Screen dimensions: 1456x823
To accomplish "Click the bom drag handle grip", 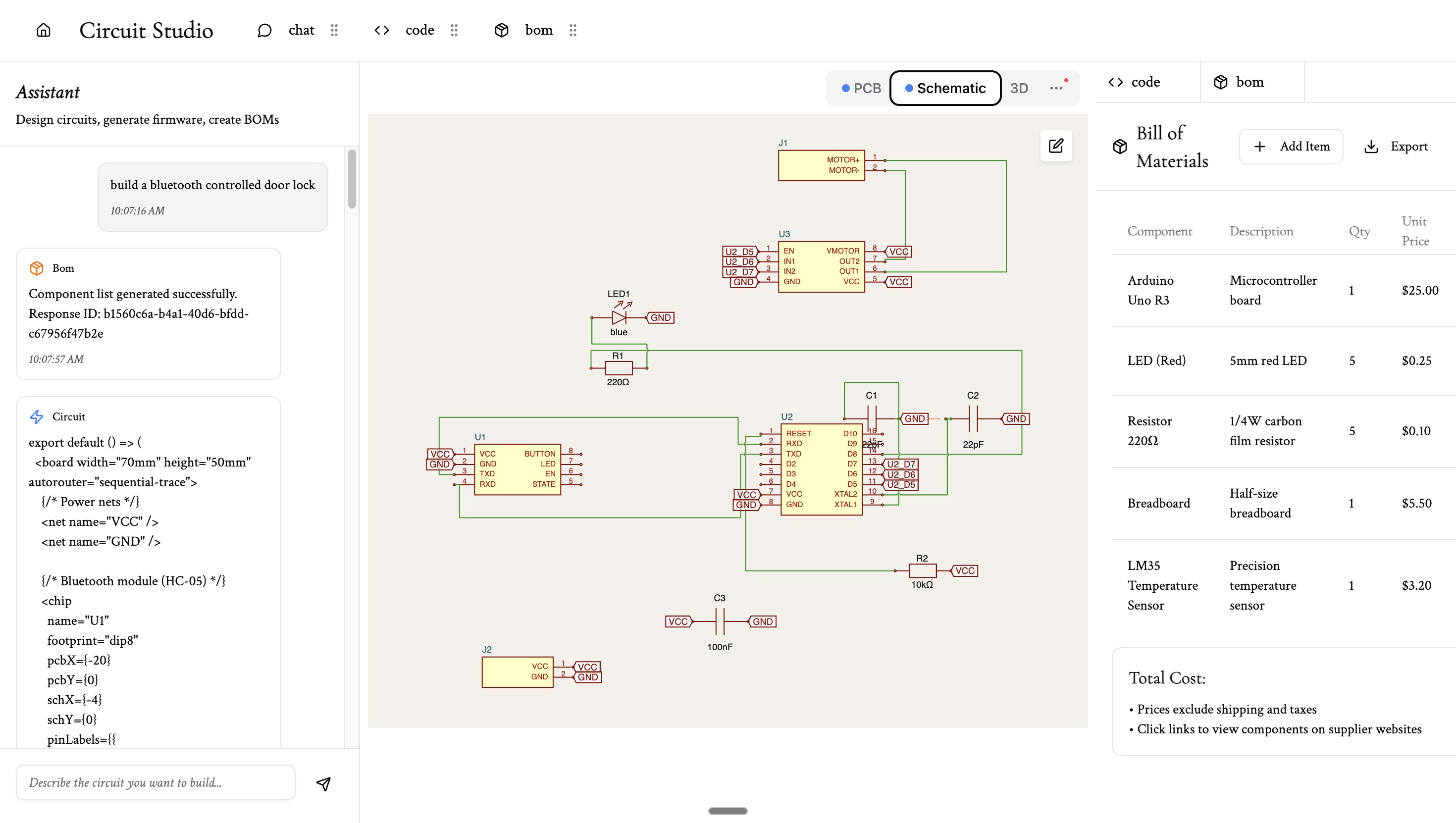I will tap(572, 30).
